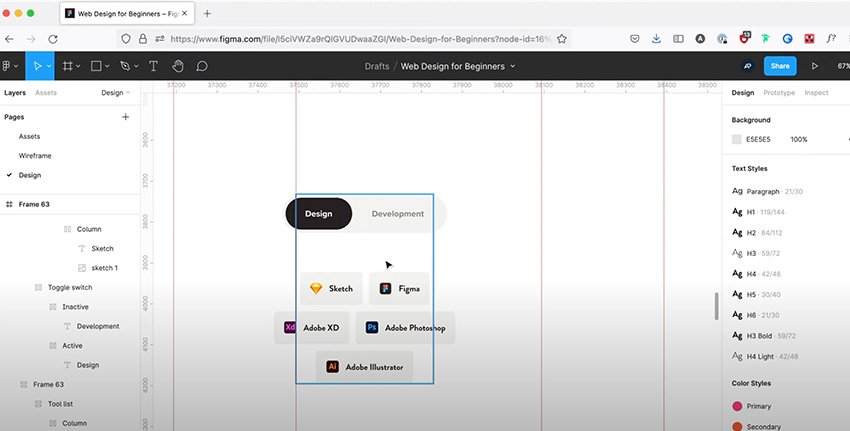Click the Secondary color style swatch
Image resolution: width=850 pixels, height=431 pixels.
click(x=737, y=427)
